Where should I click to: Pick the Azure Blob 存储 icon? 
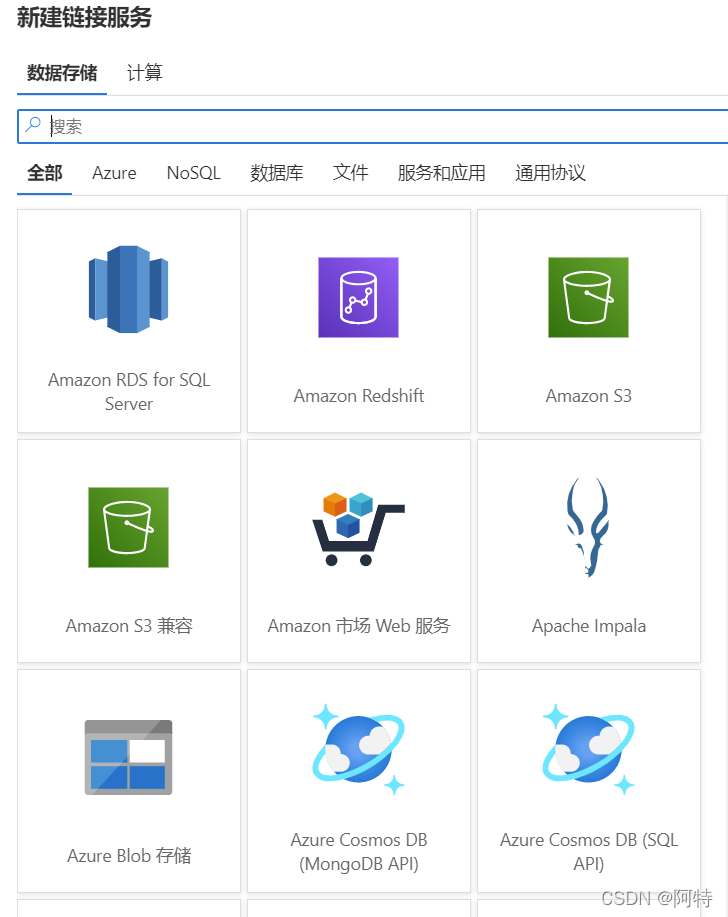129,757
